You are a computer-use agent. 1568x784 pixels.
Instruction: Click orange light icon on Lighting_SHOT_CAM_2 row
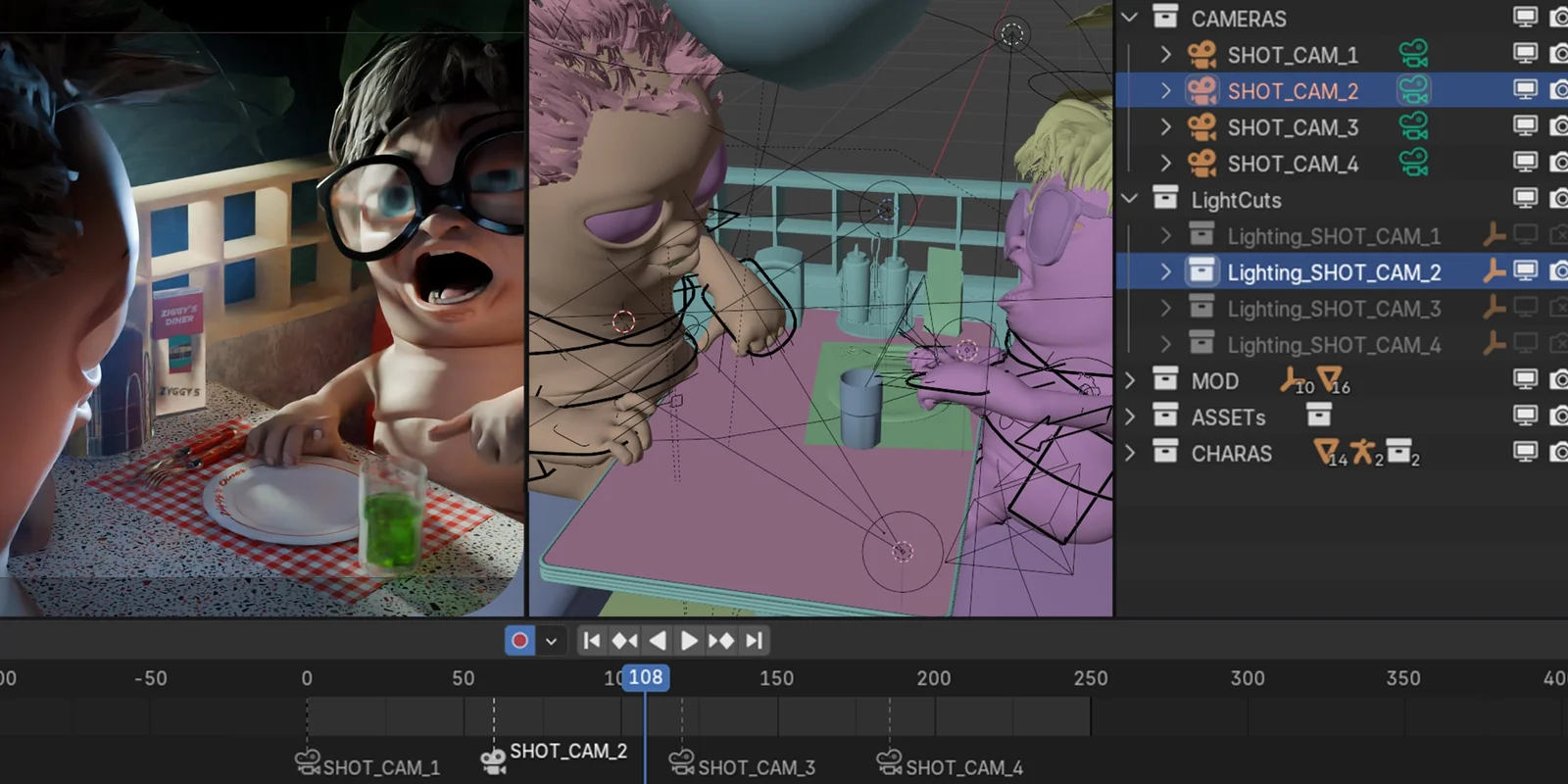(1494, 271)
